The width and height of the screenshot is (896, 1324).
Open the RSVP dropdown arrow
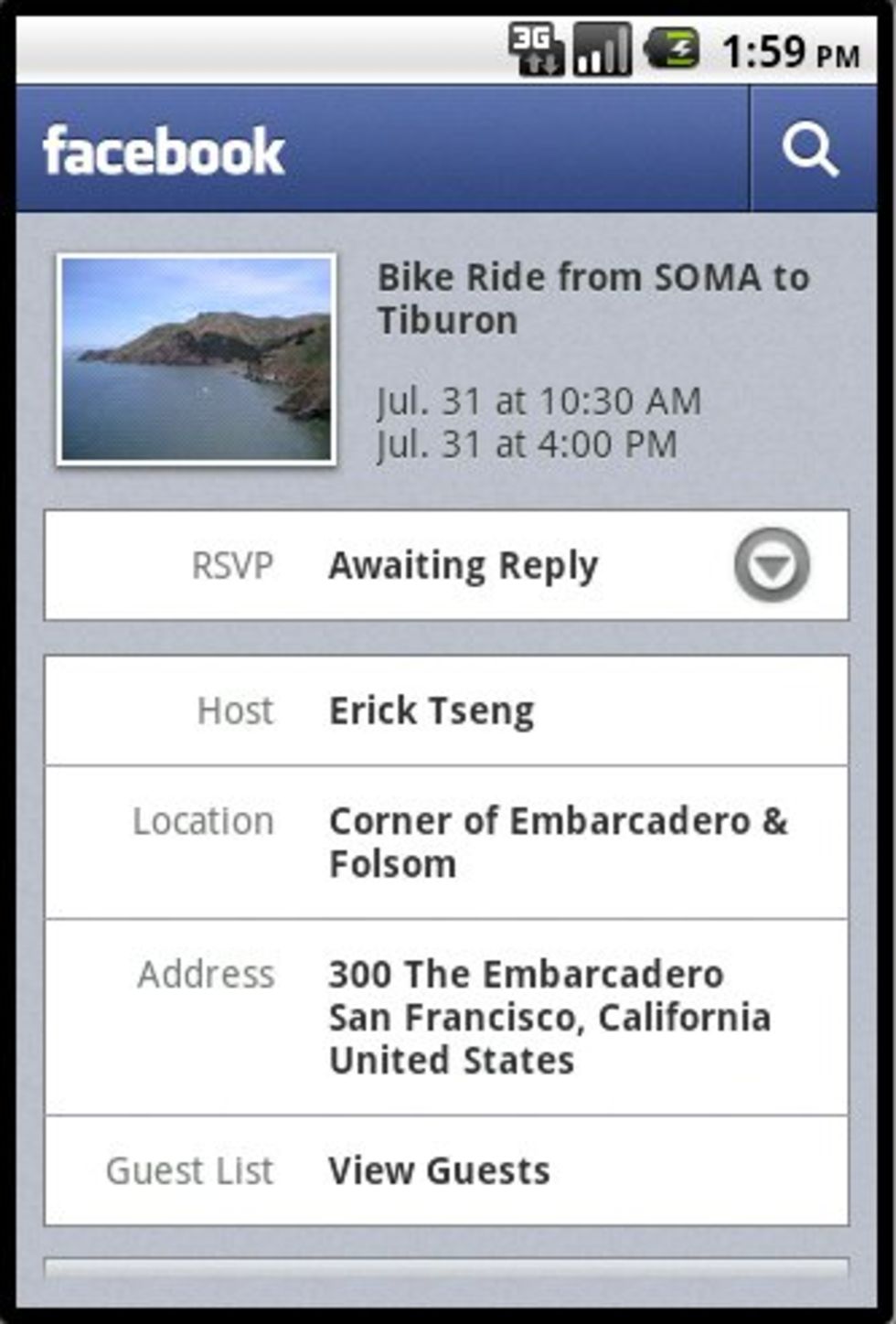[772, 565]
